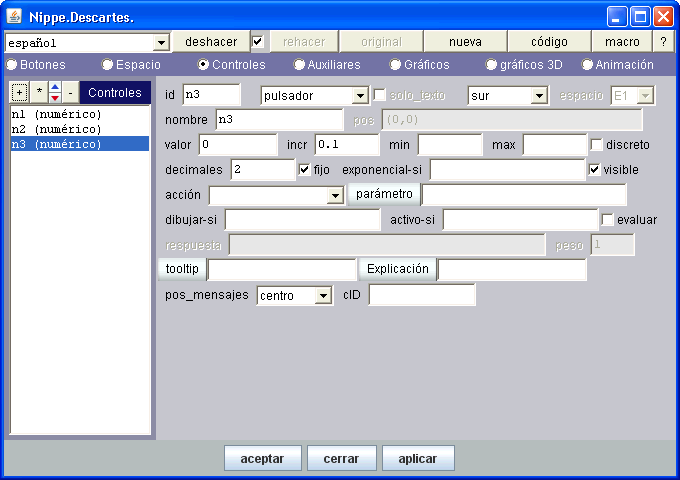Click the question mark help button
680x480 pixels.
663,42
